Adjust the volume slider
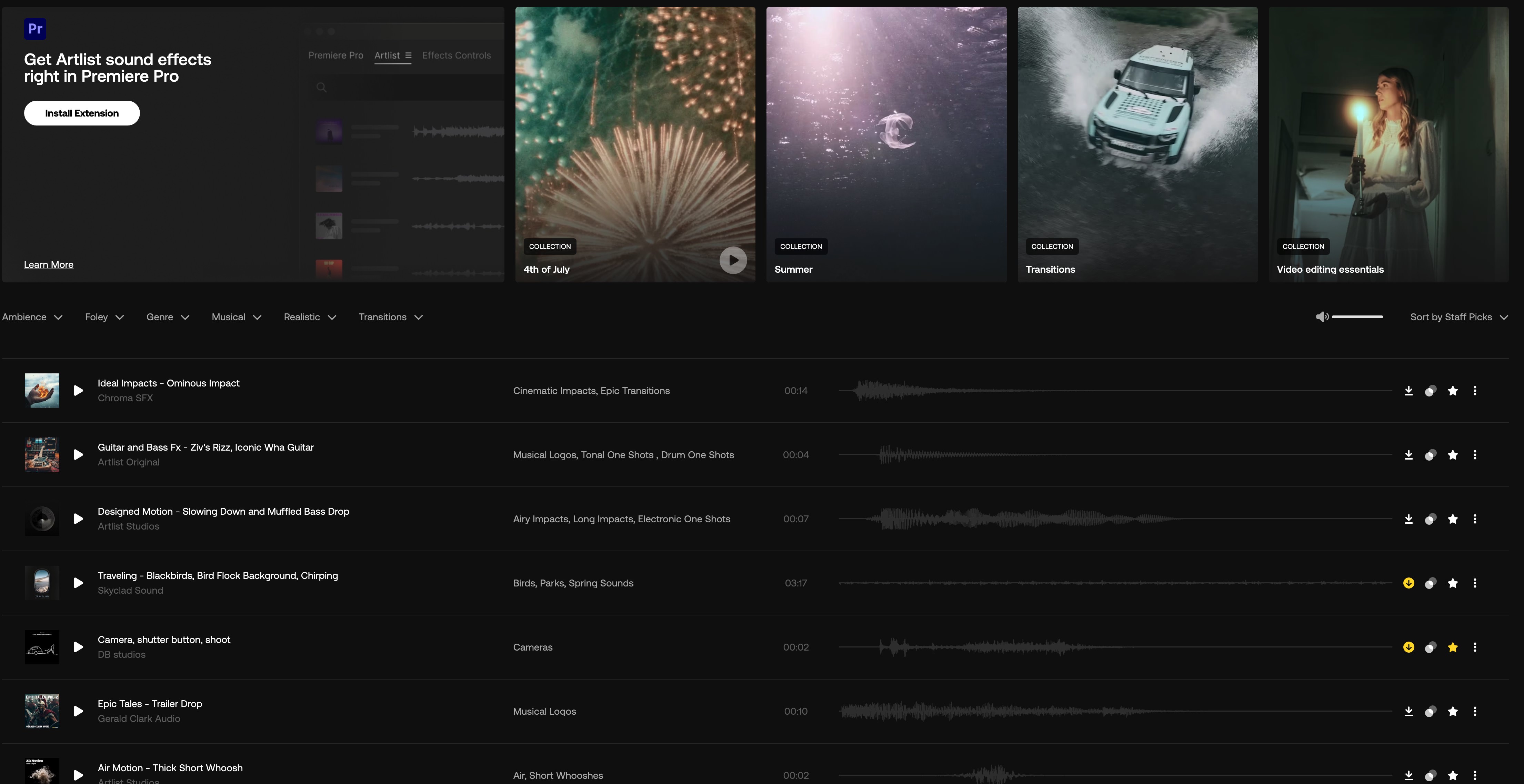1524x784 pixels. (1357, 317)
